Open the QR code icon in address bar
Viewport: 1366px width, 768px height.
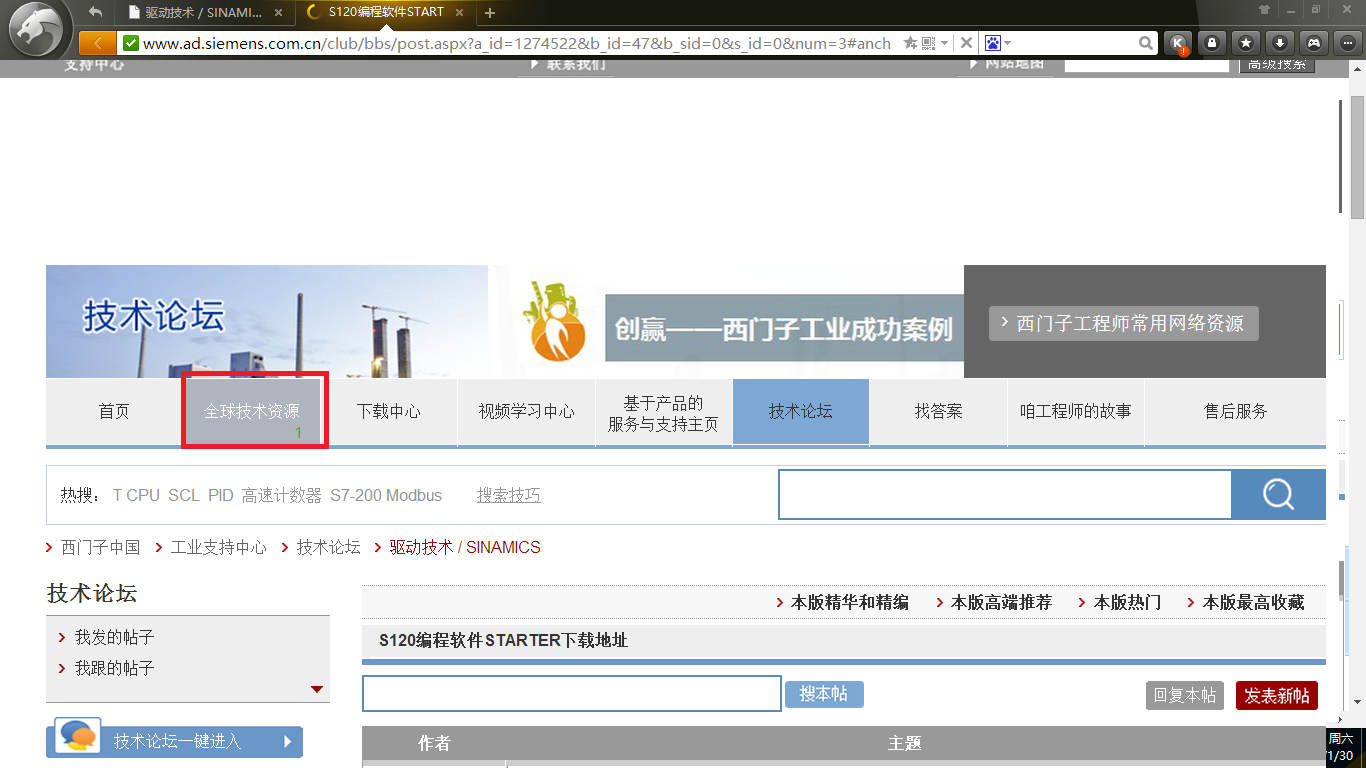coord(928,43)
